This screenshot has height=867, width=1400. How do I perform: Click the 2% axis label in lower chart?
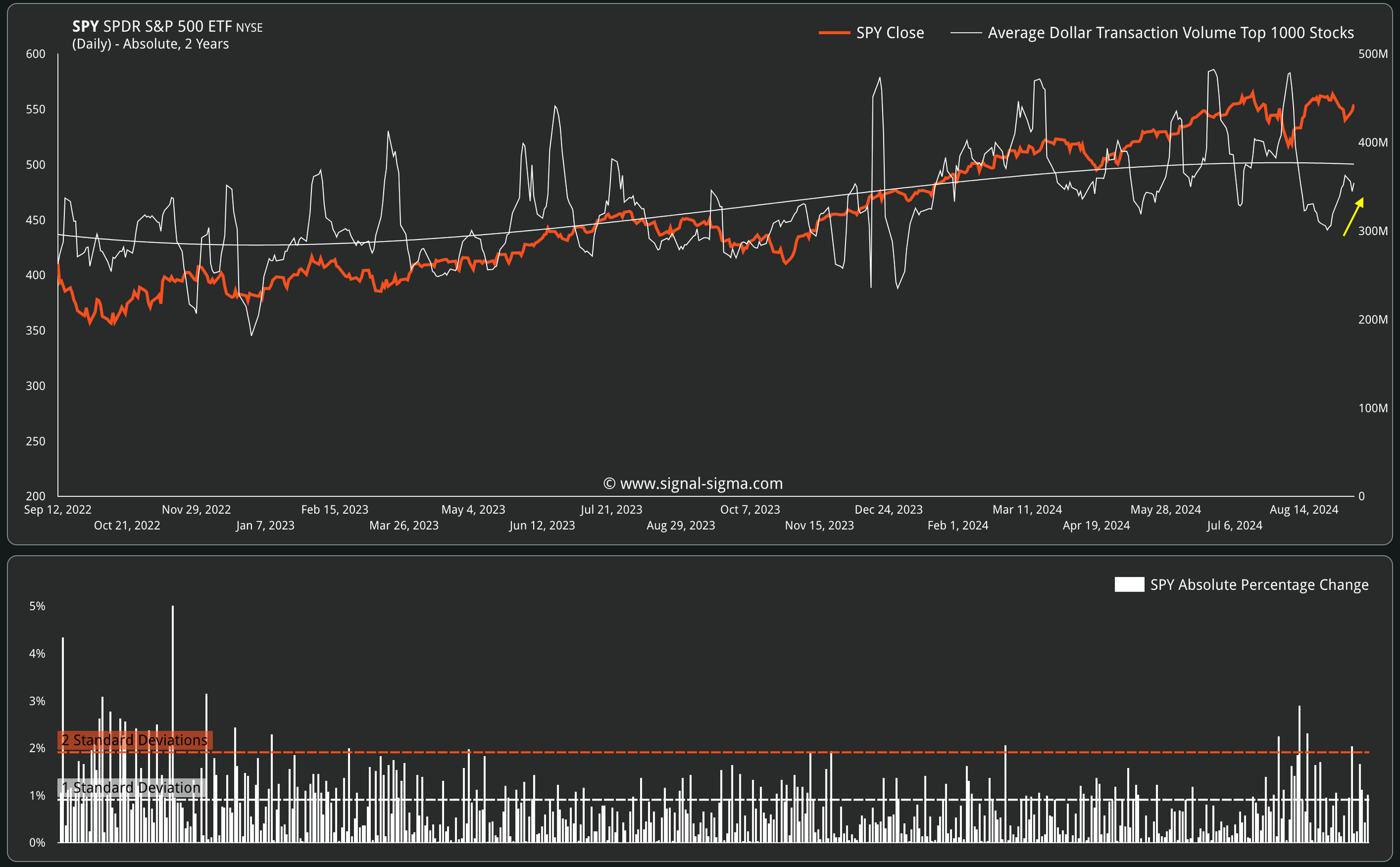tap(38, 748)
